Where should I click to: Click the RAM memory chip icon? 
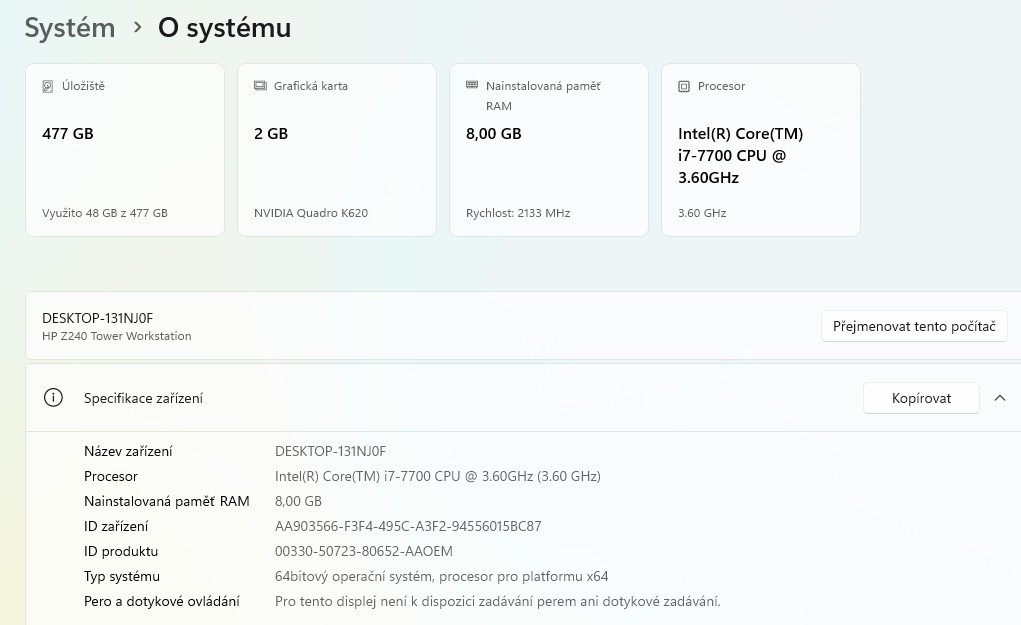[x=472, y=86]
